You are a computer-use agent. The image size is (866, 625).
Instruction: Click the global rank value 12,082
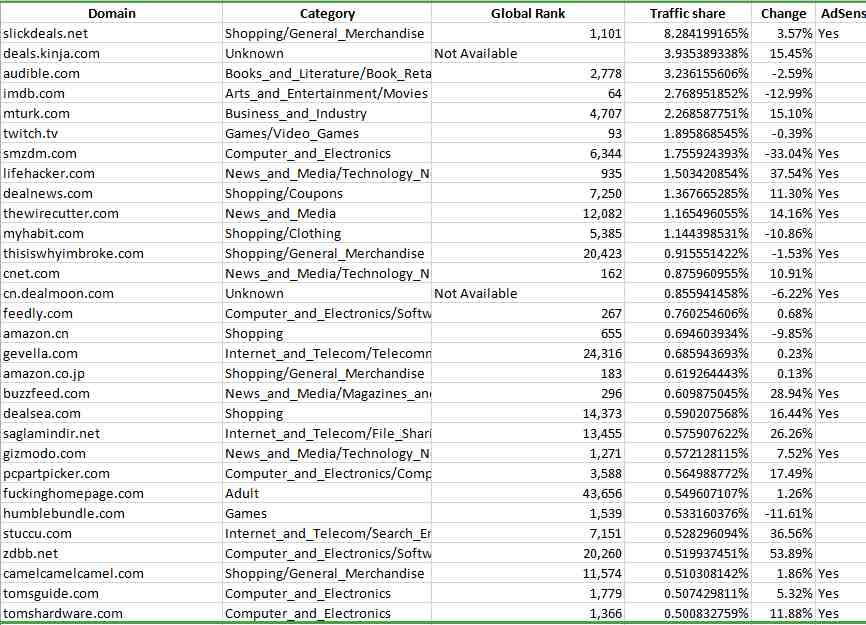coord(527,213)
